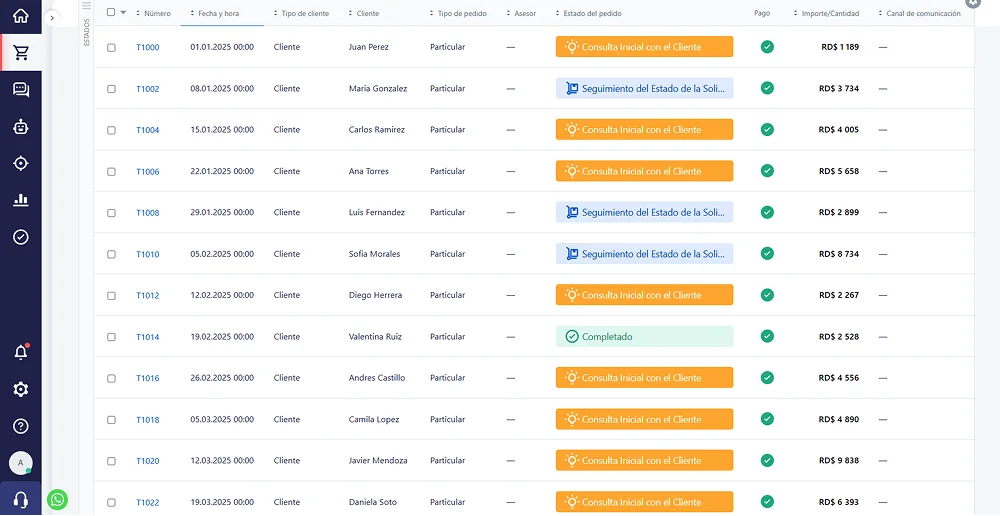
Task: Open the robot chatbot sidebar icon
Action: (x=20, y=126)
